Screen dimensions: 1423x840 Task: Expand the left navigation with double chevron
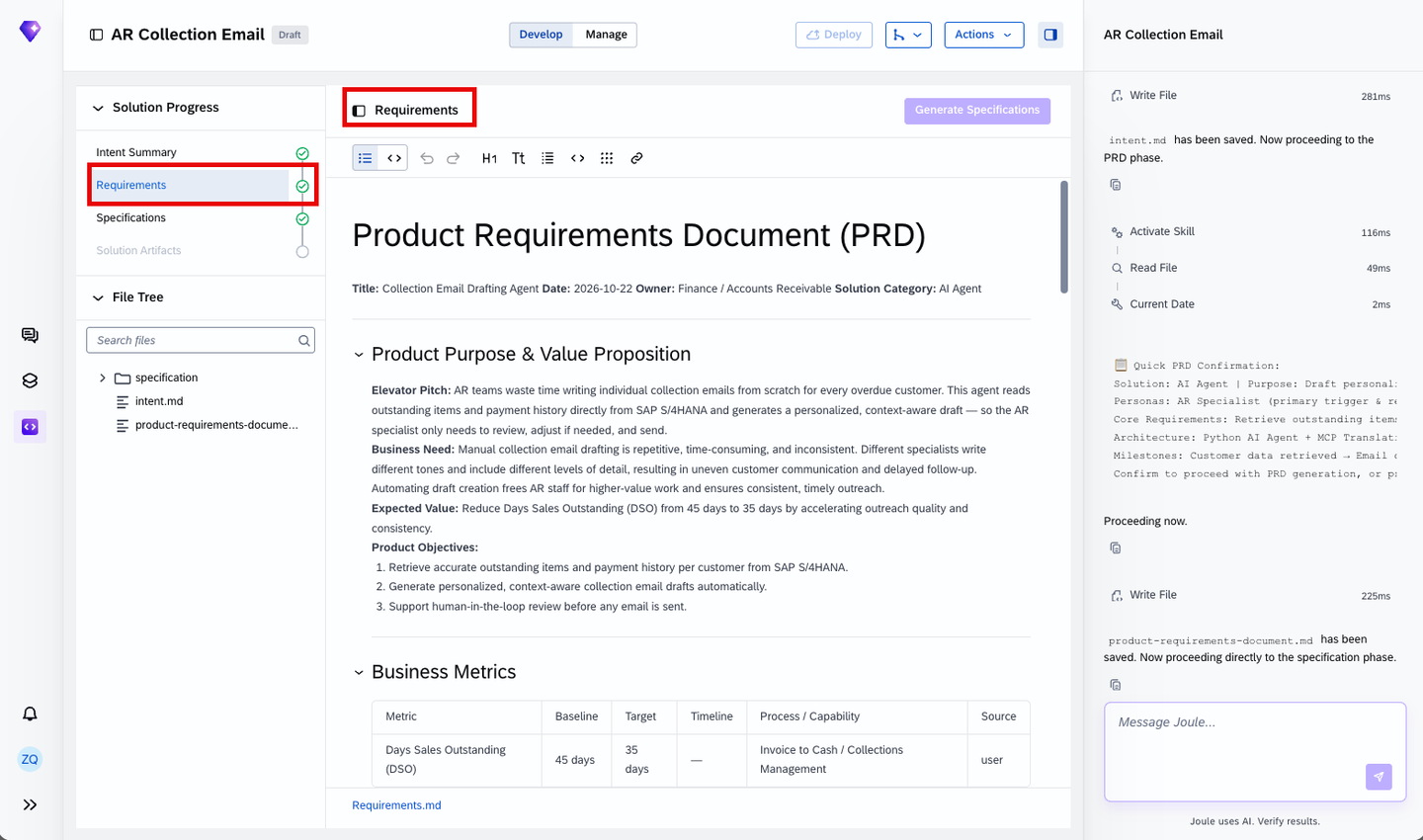coord(30,804)
